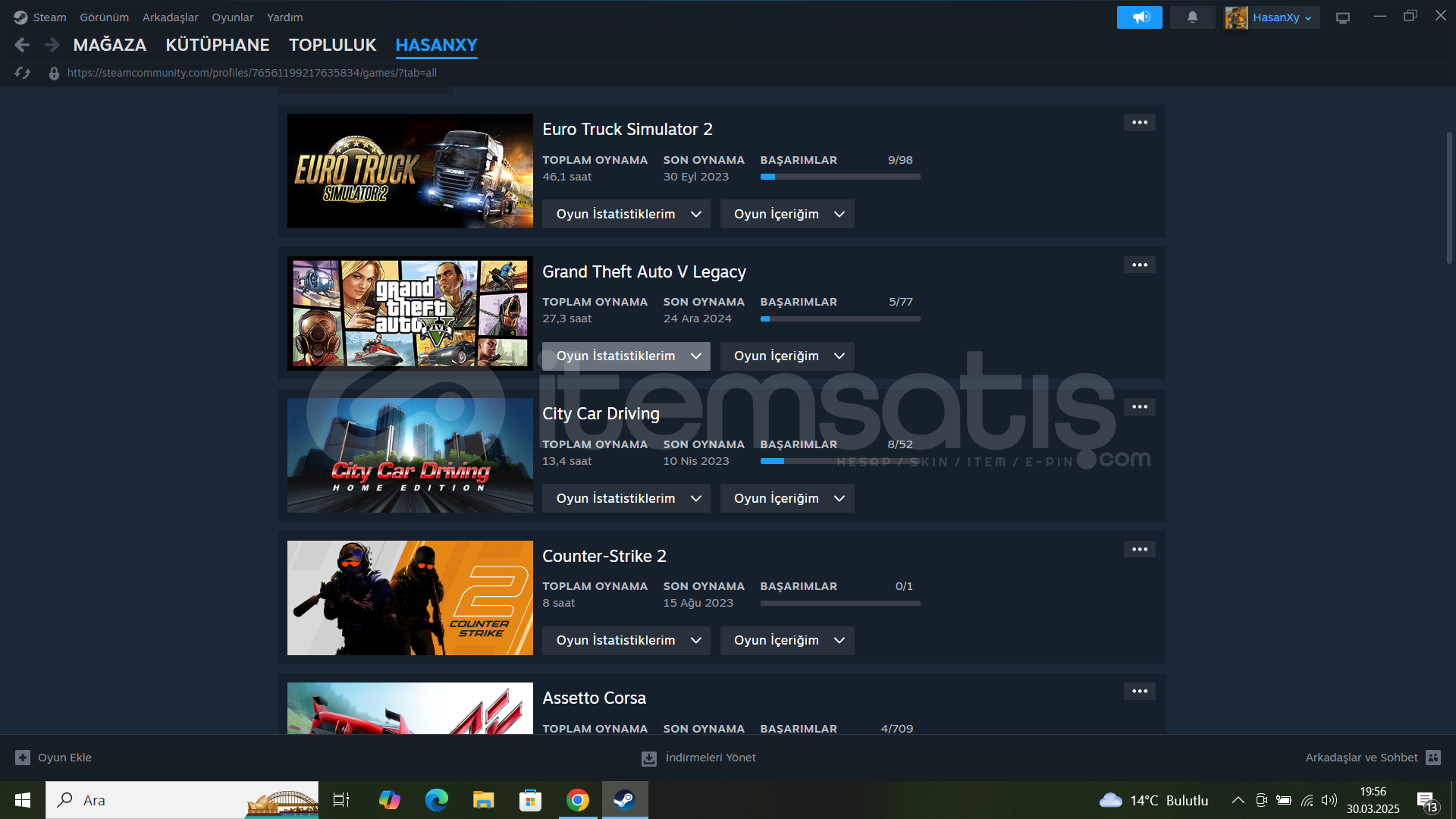Open the Yardım menu
1456x819 pixels.
click(x=284, y=17)
